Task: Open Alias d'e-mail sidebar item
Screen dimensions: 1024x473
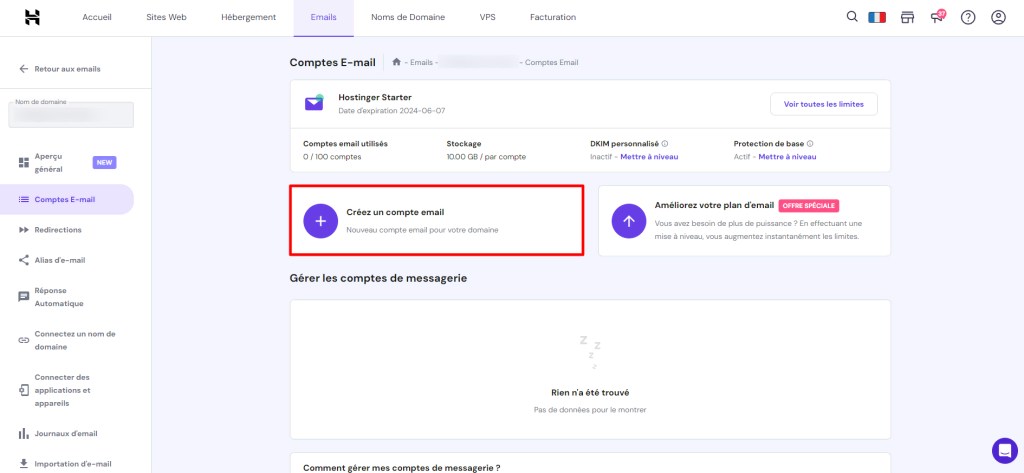Action: (x=60, y=260)
